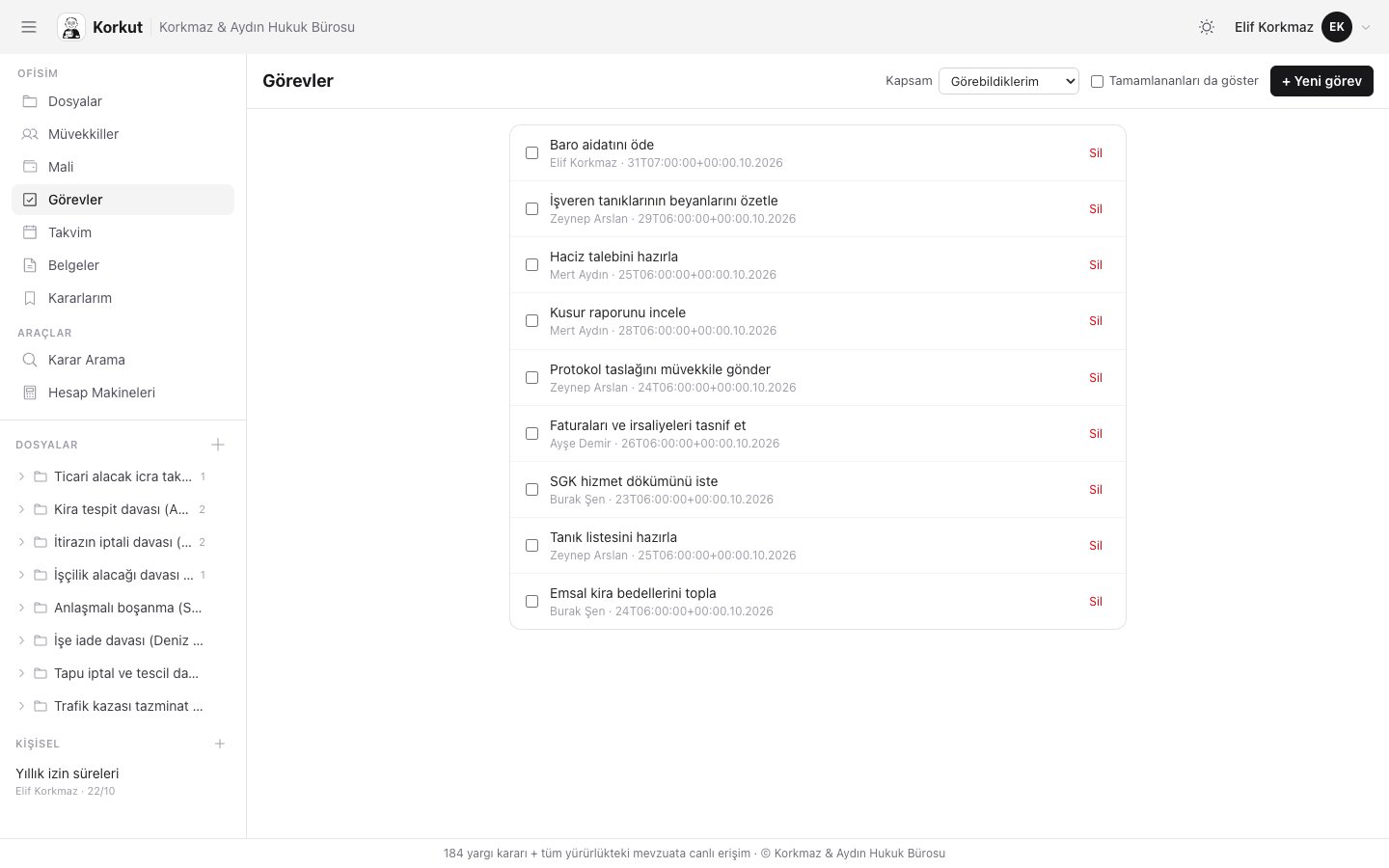Open the EK user avatar

coord(1337,27)
